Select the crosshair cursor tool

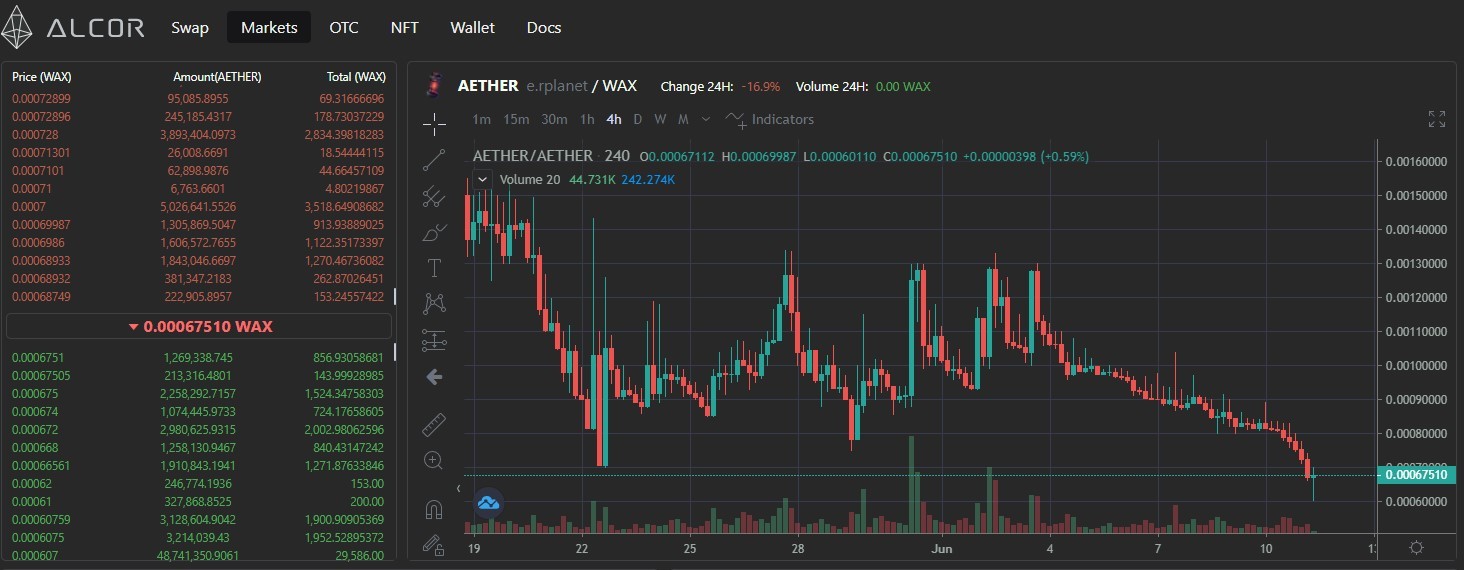point(434,123)
